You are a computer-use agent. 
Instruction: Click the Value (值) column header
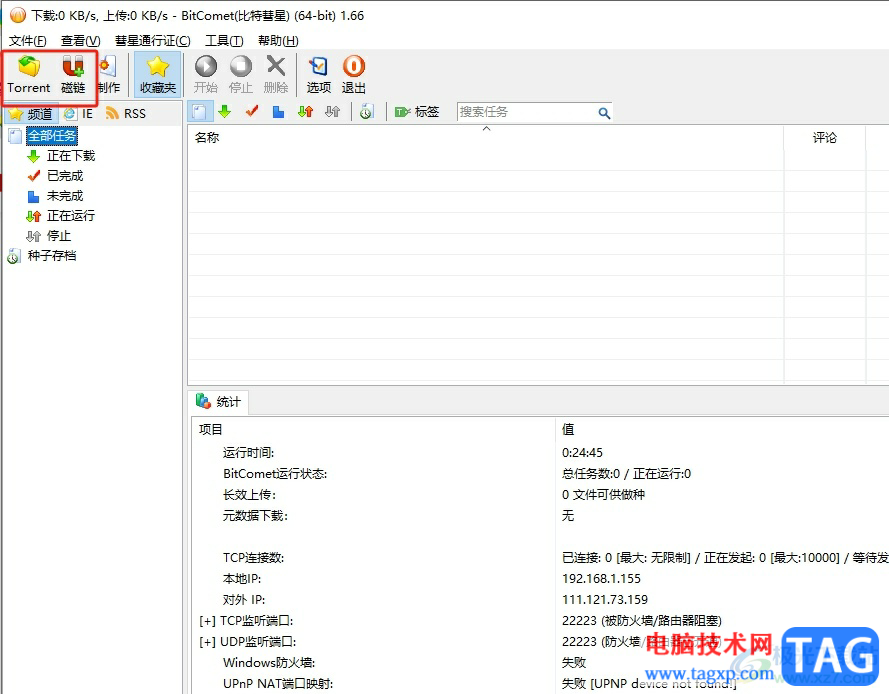click(x=722, y=429)
